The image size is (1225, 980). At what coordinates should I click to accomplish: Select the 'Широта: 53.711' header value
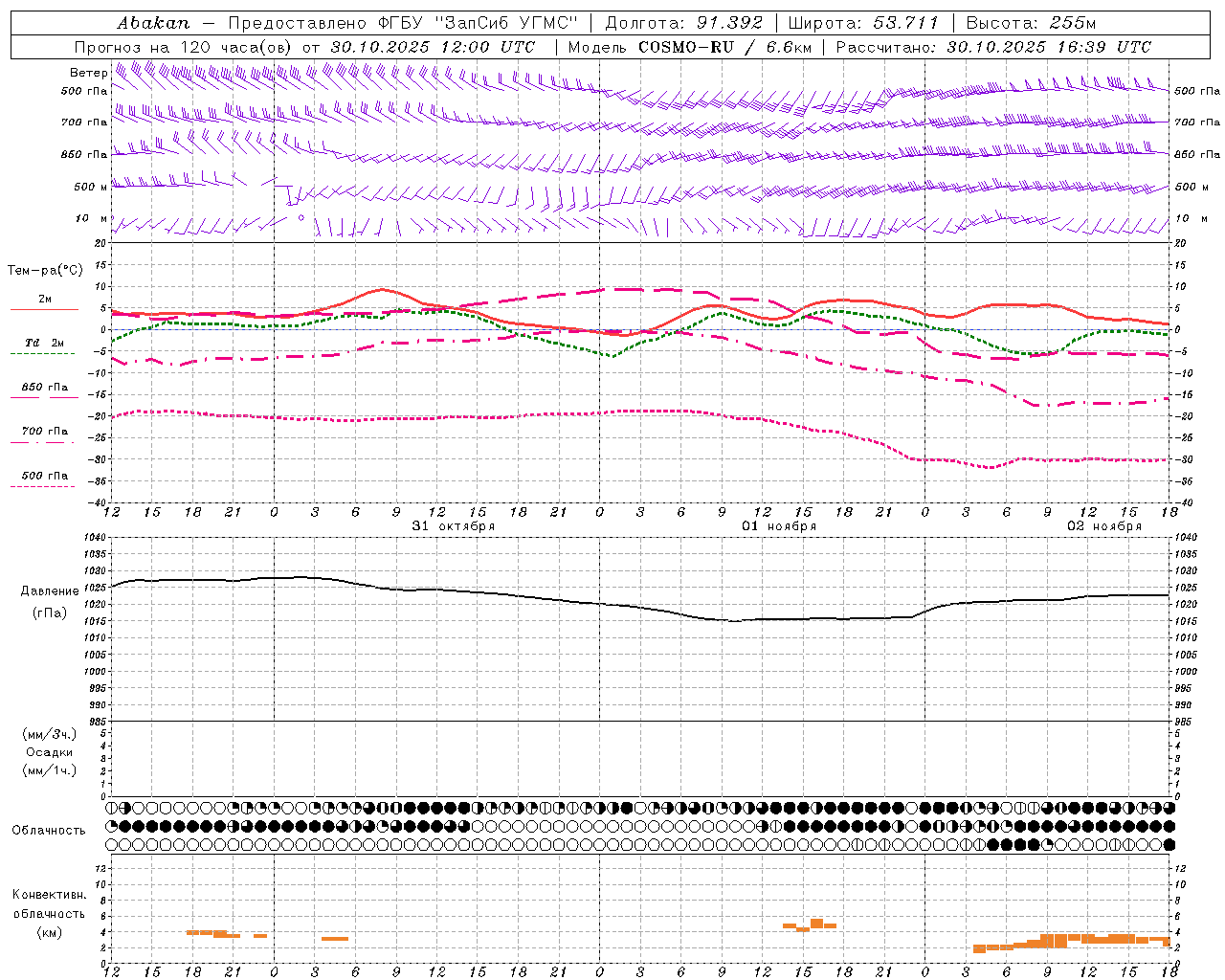point(863,23)
